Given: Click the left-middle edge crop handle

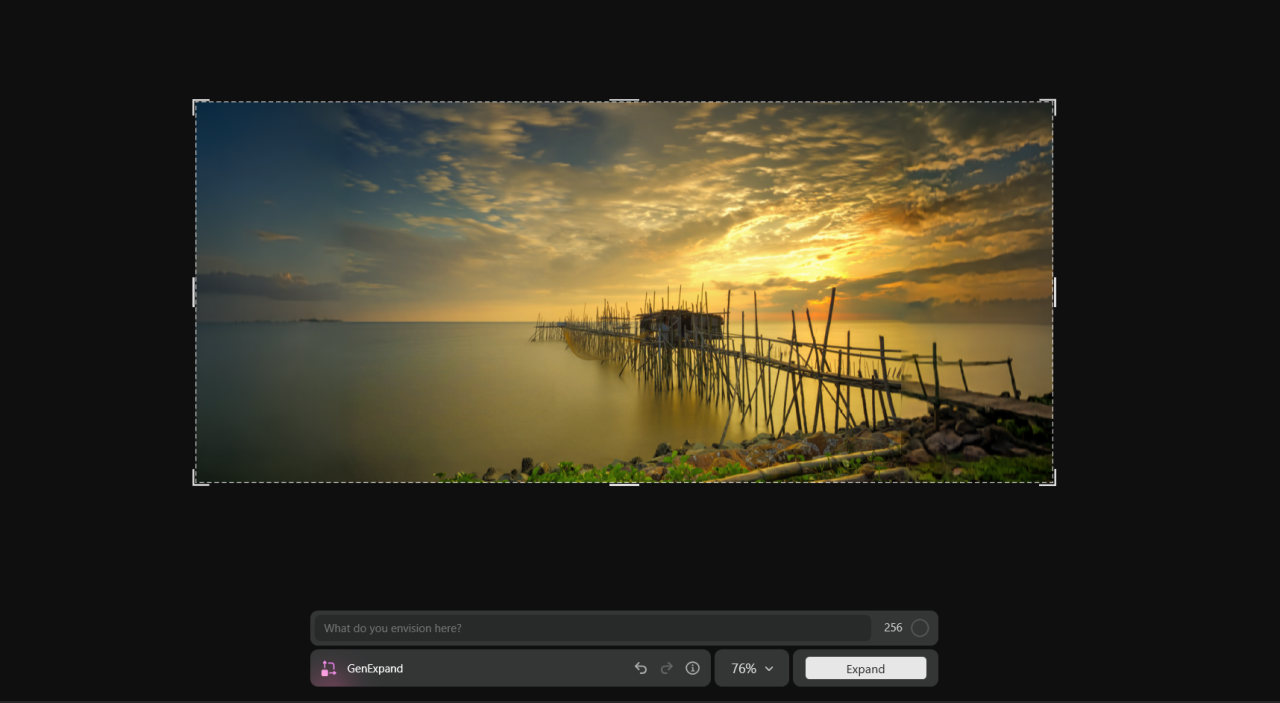Looking at the screenshot, I should (x=194, y=292).
